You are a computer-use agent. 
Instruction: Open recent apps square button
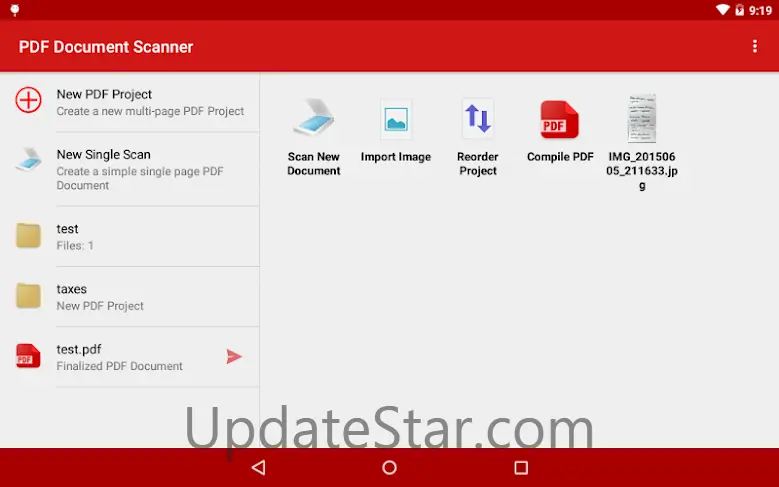[521, 467]
